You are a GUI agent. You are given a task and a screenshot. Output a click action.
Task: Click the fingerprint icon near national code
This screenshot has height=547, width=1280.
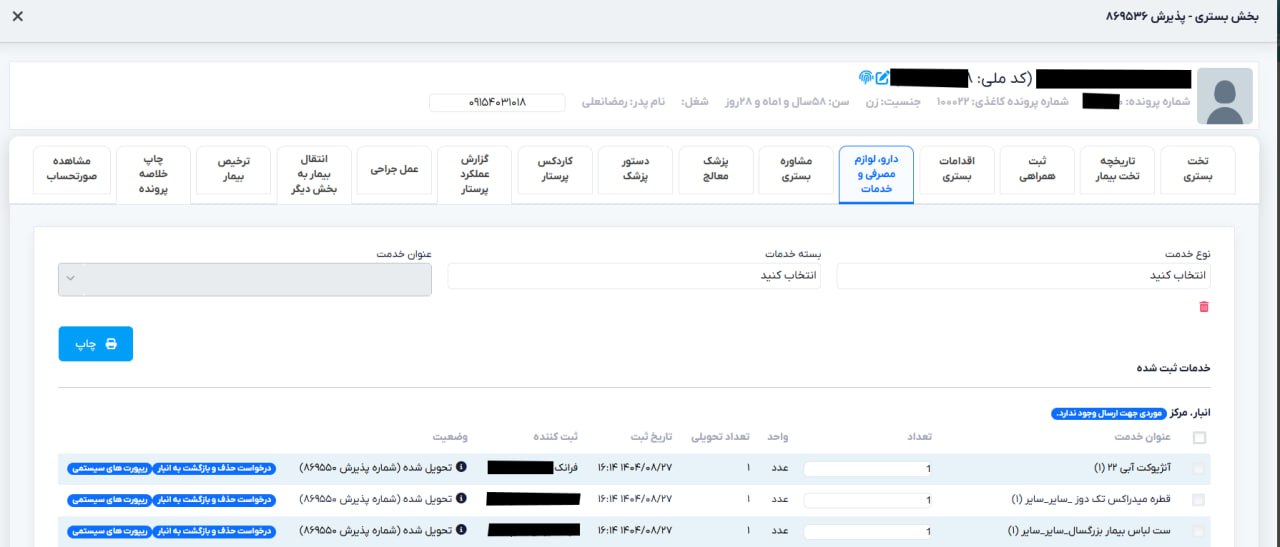(866, 77)
